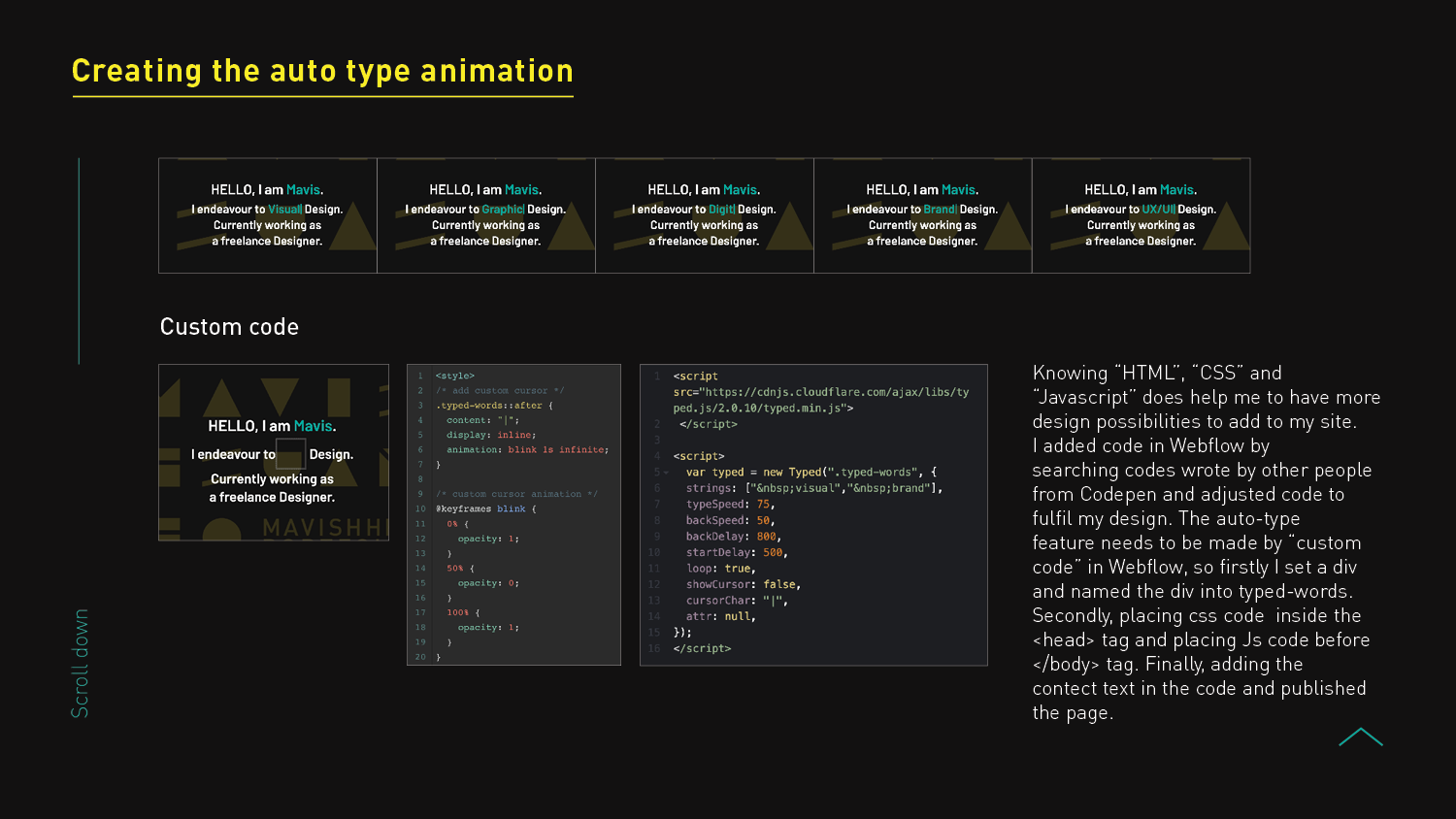Click the "showCursor: false," code line
The width and height of the screenshot is (1456, 819).
(x=743, y=584)
